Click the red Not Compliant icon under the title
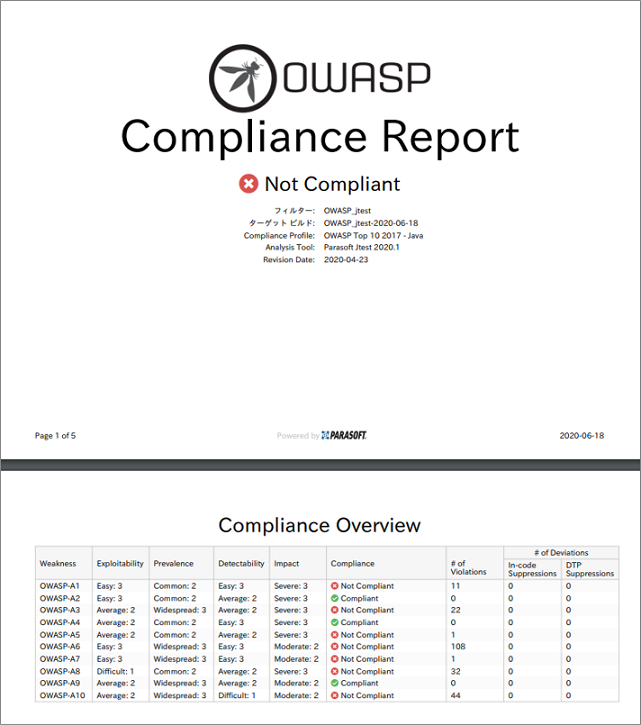Viewport: 641px width, 725px height. click(248, 184)
